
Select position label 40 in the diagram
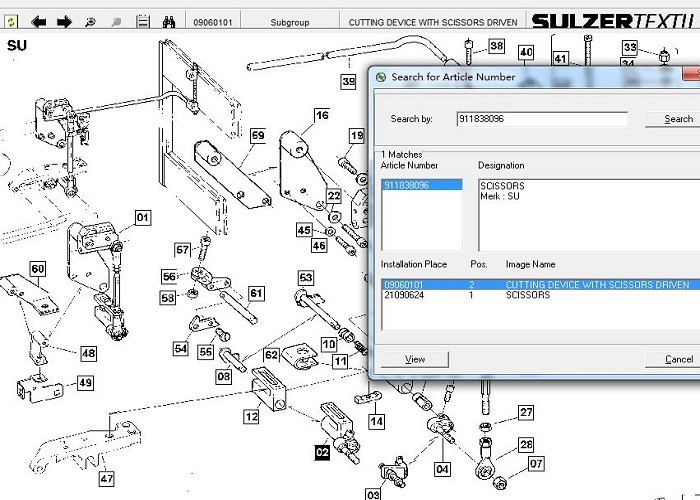(526, 53)
